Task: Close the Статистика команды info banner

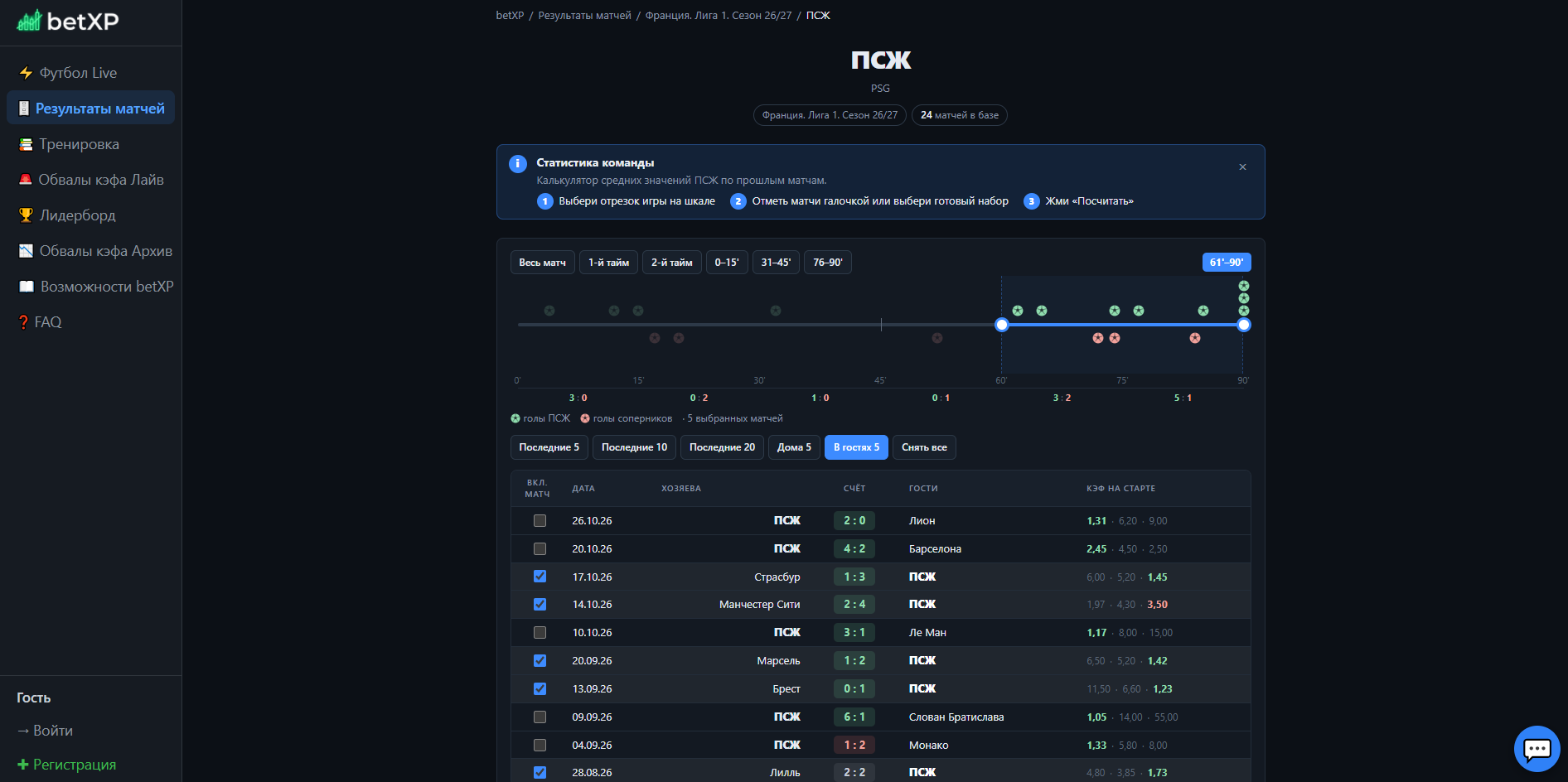Action: point(1242,167)
